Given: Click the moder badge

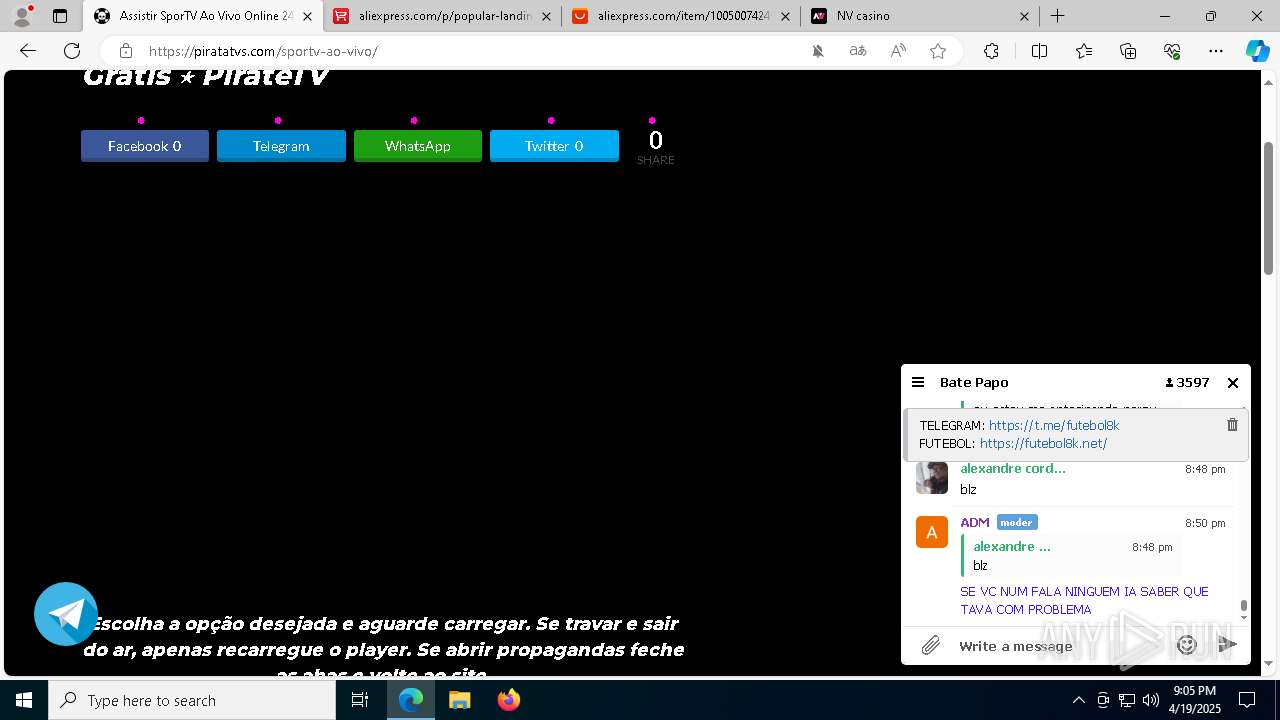Looking at the screenshot, I should tap(1017, 522).
